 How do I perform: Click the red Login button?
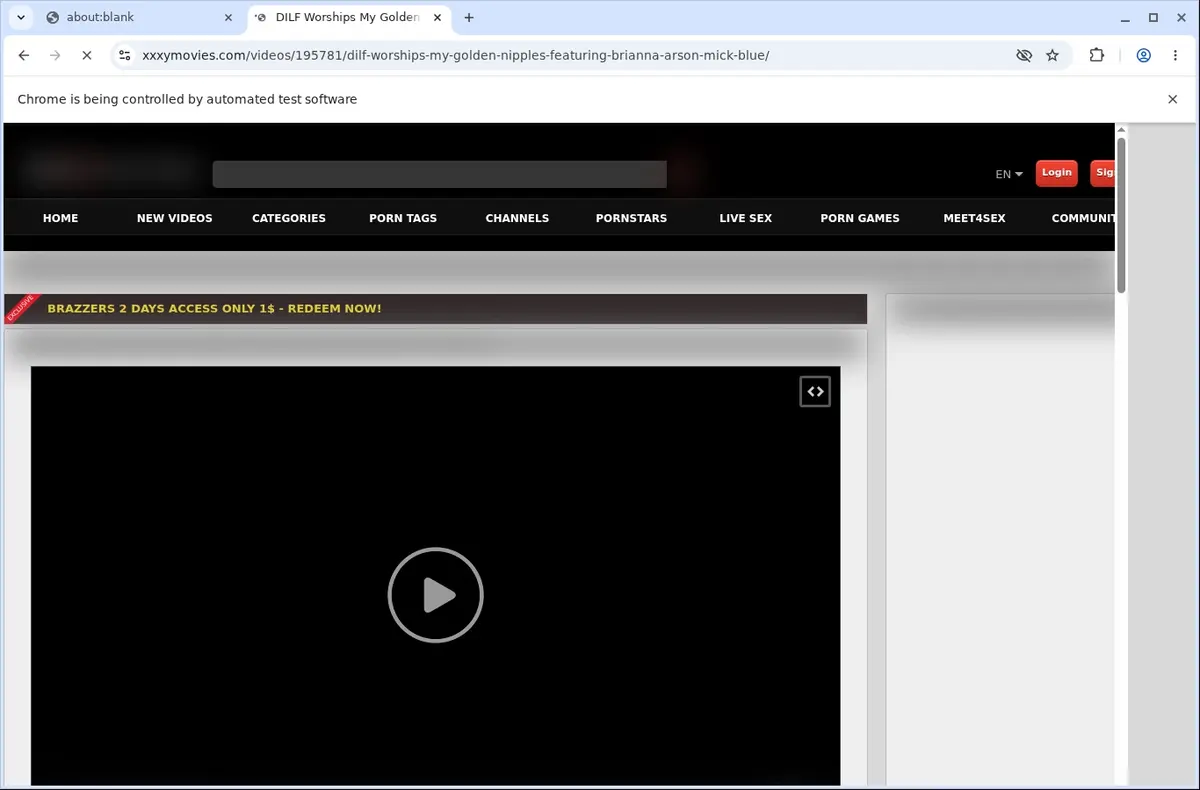click(1056, 173)
